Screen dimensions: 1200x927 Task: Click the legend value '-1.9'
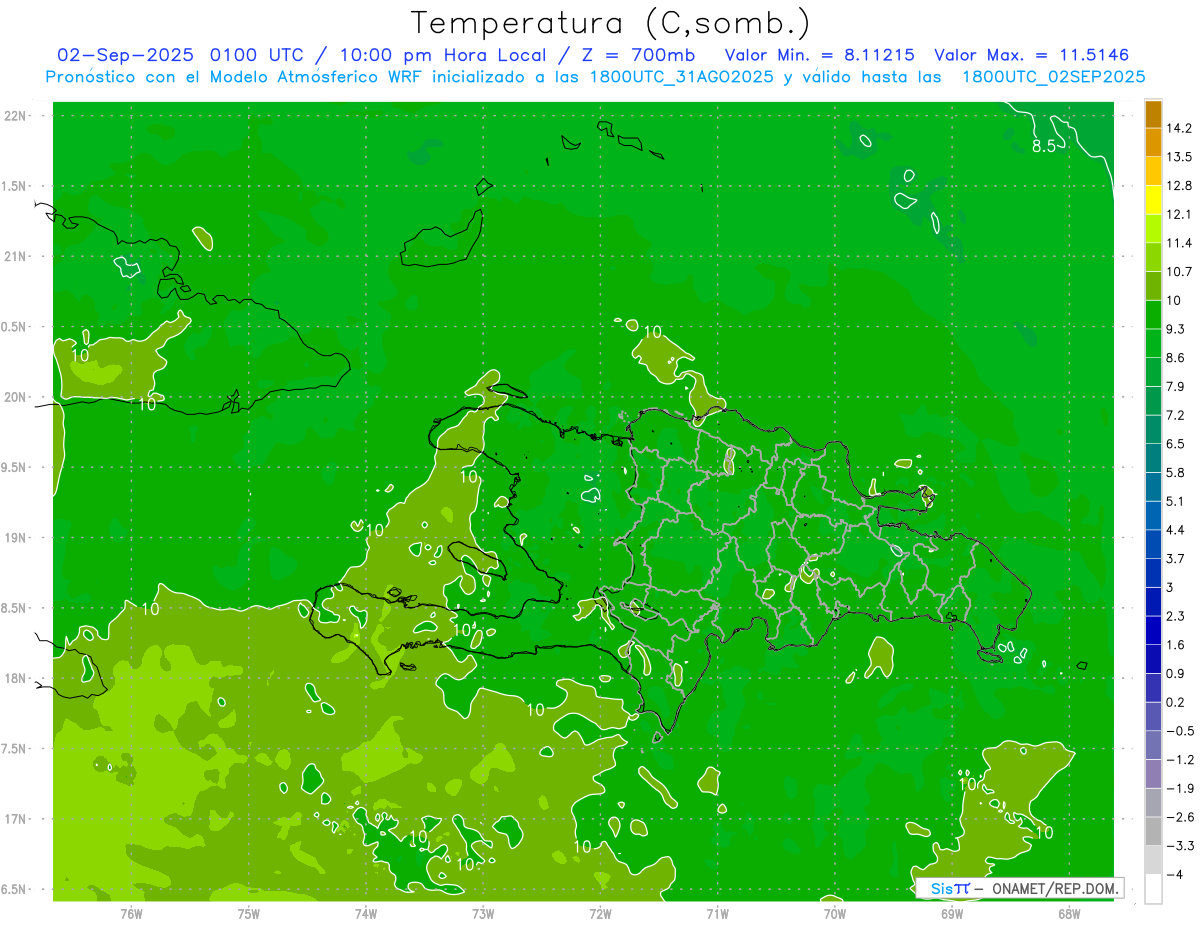[x=1179, y=787]
